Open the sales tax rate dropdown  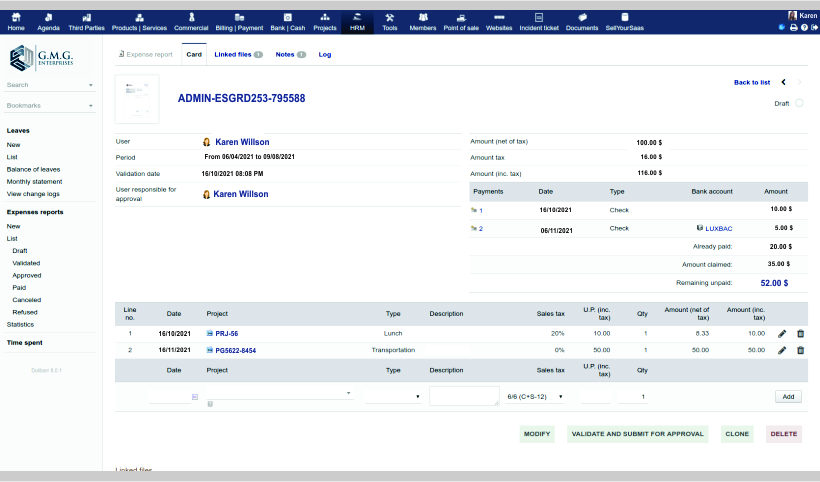click(535, 396)
